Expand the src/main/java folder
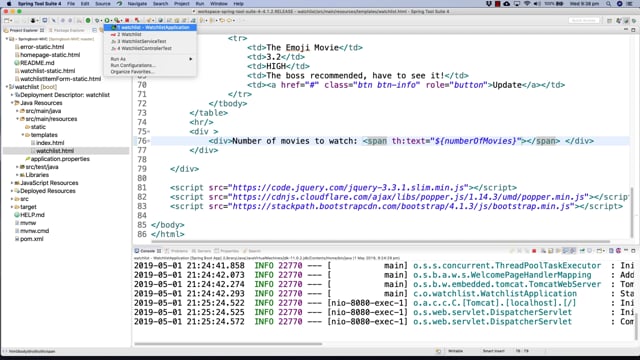This screenshot has width=640, height=360. (x=17, y=111)
